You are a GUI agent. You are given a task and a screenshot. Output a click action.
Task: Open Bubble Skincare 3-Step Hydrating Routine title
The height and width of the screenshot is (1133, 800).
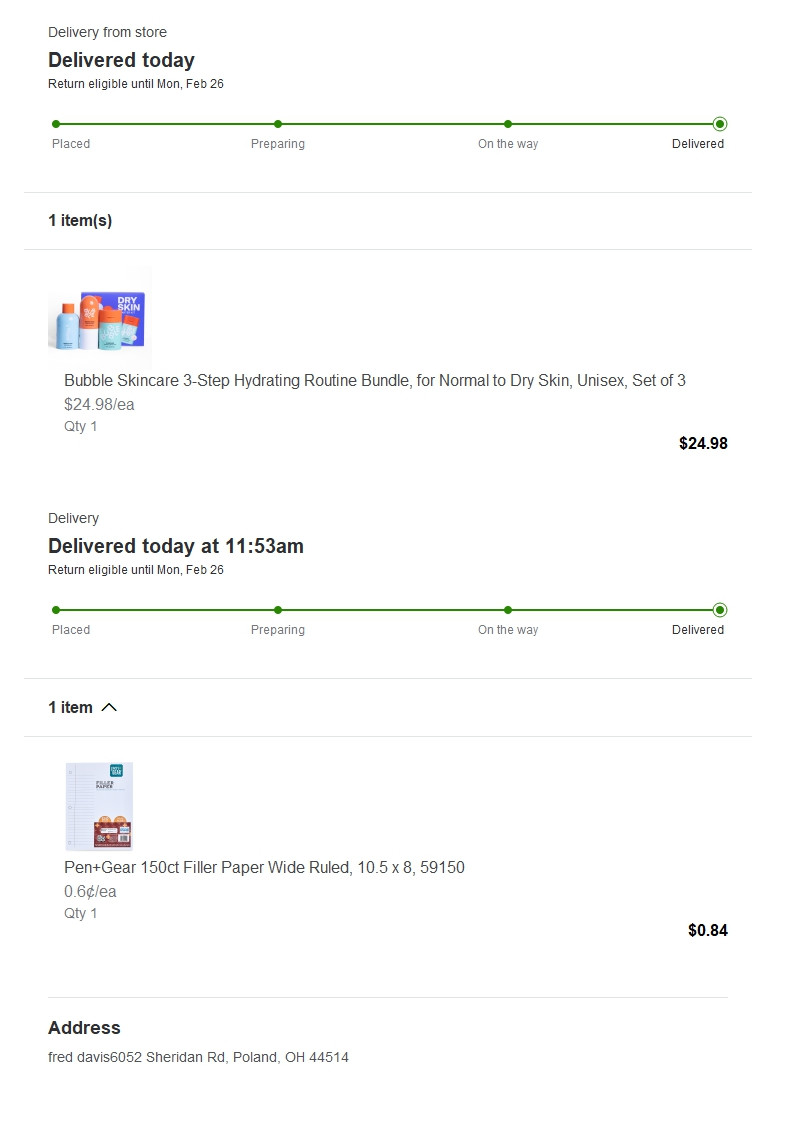[374, 381]
